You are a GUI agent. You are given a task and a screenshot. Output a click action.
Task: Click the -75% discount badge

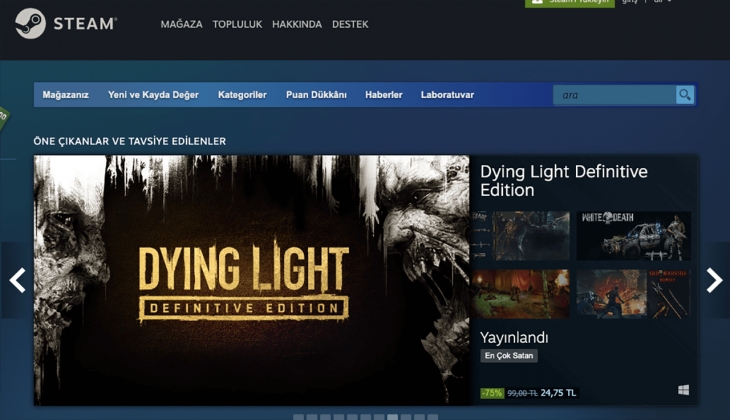[x=492, y=393]
